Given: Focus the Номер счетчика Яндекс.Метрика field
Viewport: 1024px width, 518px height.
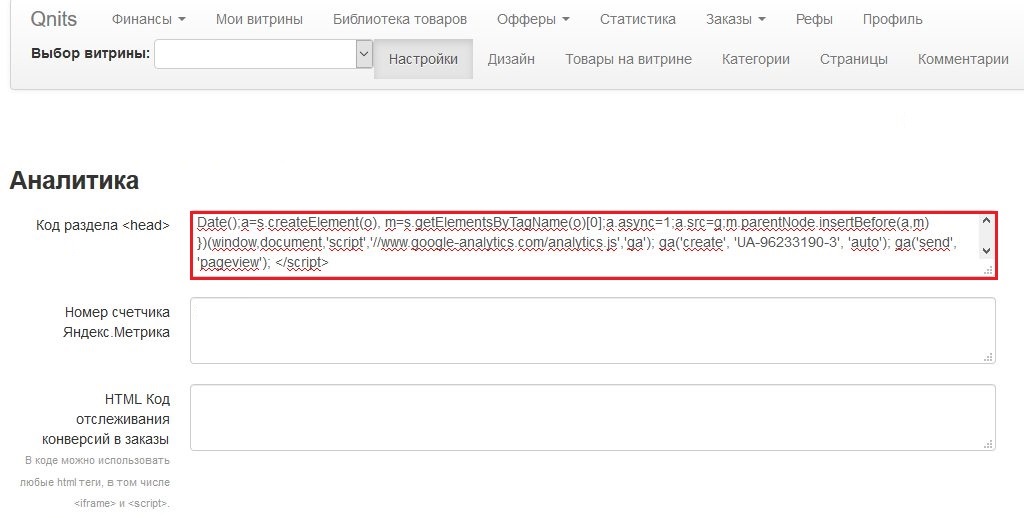Looking at the screenshot, I should [x=593, y=331].
